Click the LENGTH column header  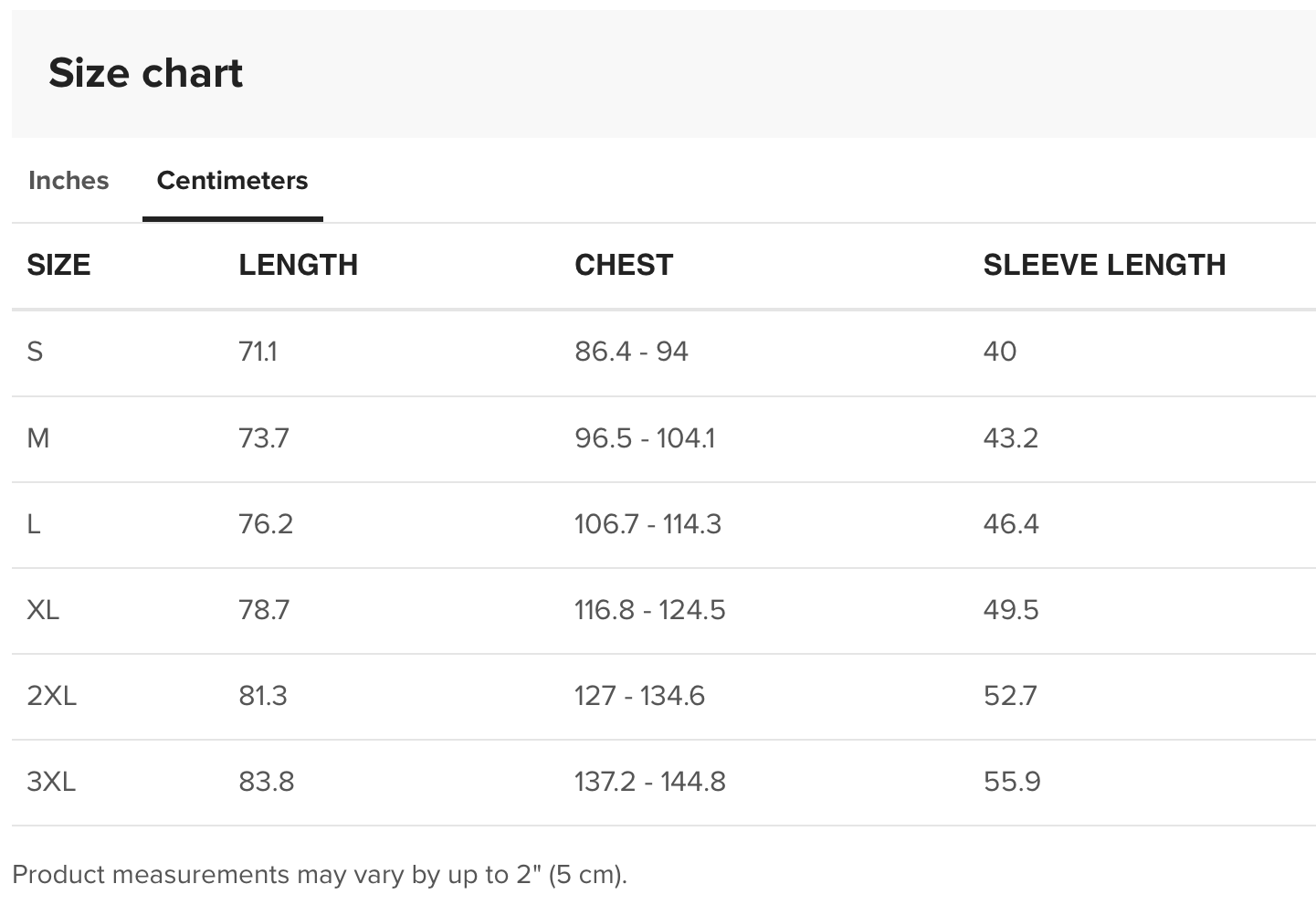tap(298, 265)
